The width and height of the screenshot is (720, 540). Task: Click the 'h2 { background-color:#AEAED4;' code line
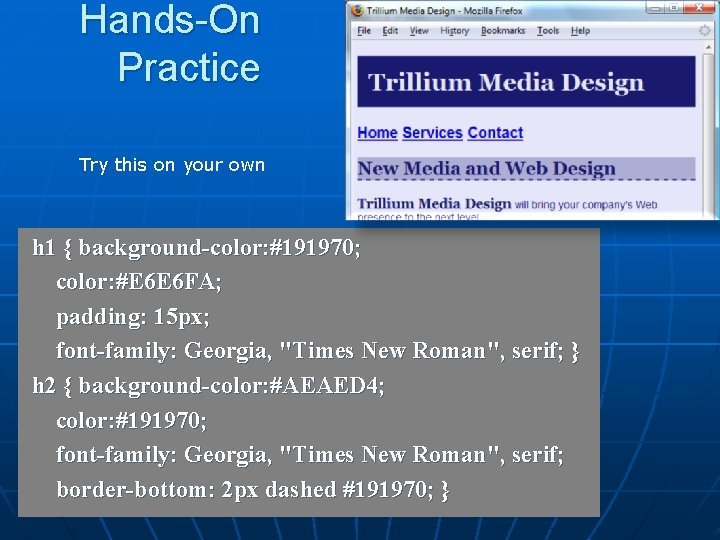pos(208,386)
